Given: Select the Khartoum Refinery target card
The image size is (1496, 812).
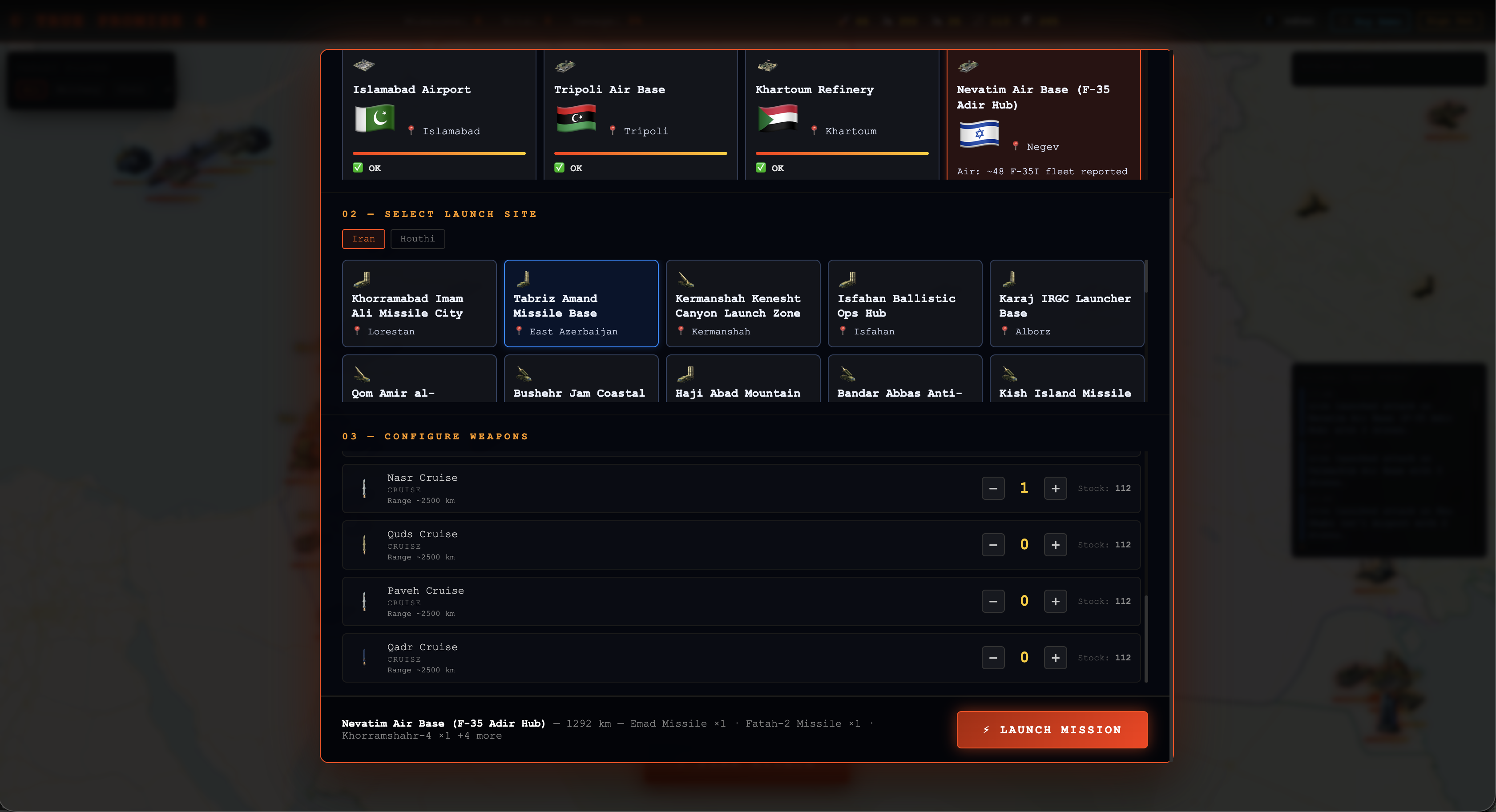Looking at the screenshot, I should click(842, 116).
